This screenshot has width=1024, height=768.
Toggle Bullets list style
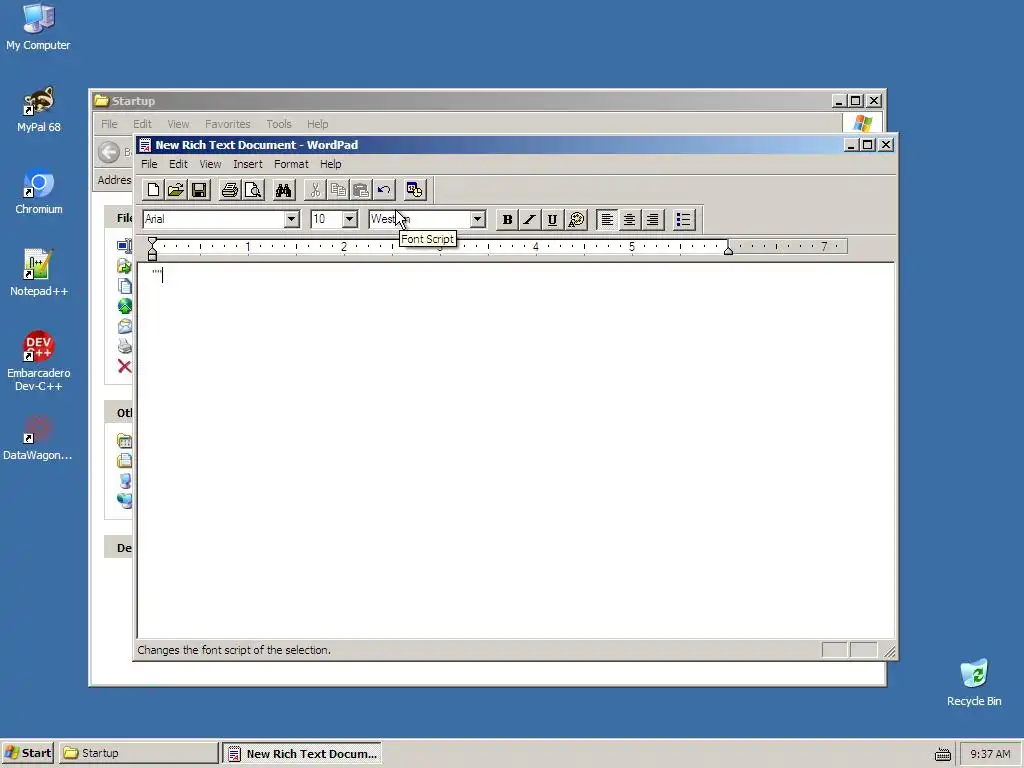[x=683, y=219]
